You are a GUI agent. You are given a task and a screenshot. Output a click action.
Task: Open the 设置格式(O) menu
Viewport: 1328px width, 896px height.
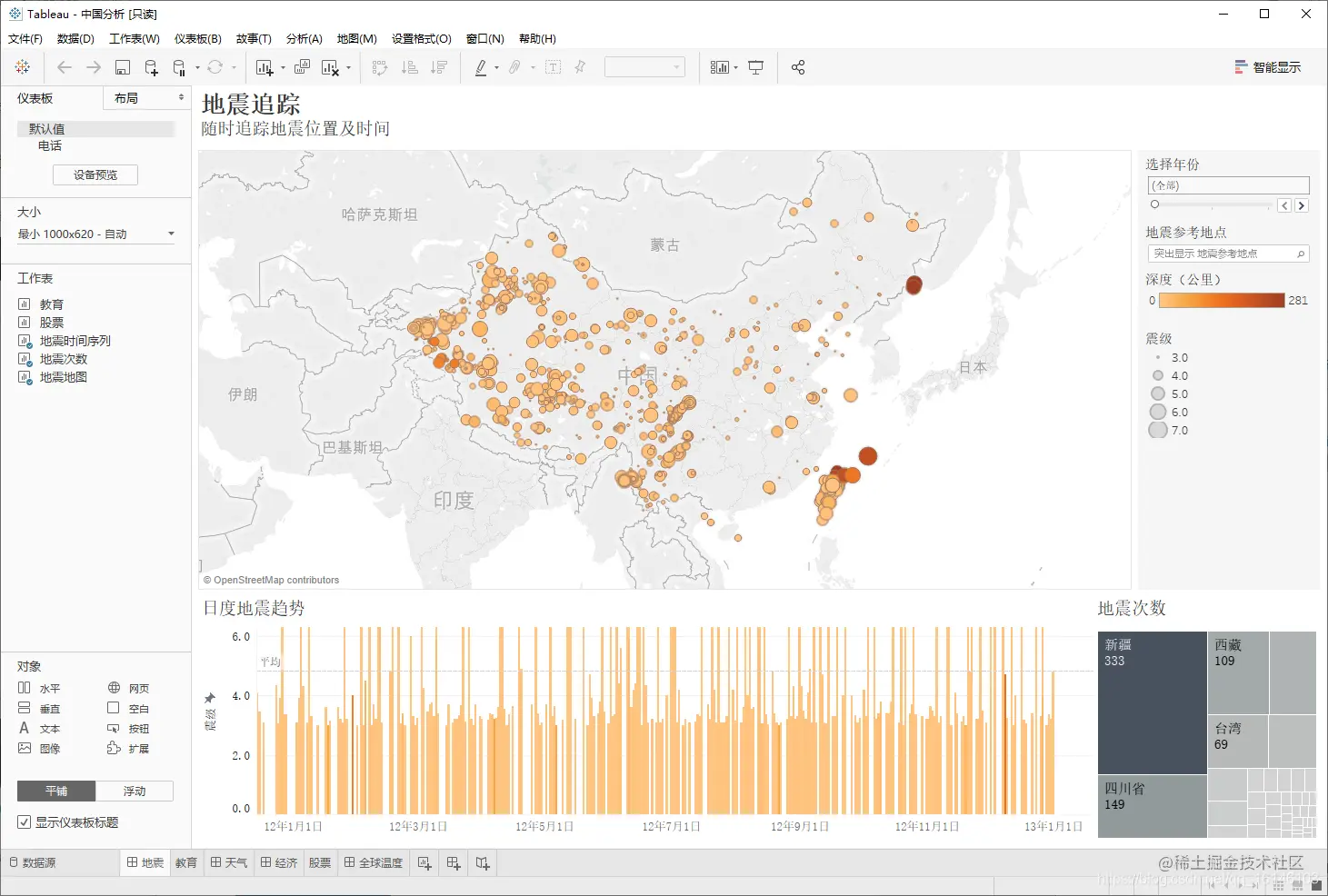(422, 39)
